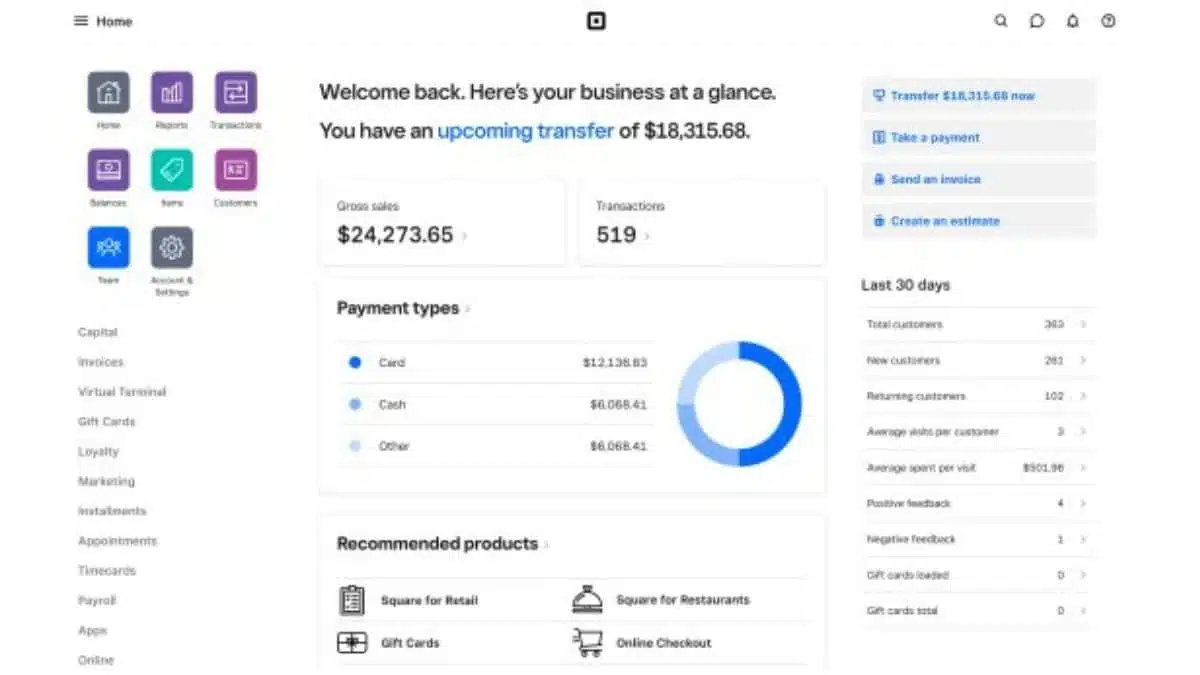This screenshot has width=1200, height=675.
Task: Open Account & Settings gear icon
Action: 172,247
